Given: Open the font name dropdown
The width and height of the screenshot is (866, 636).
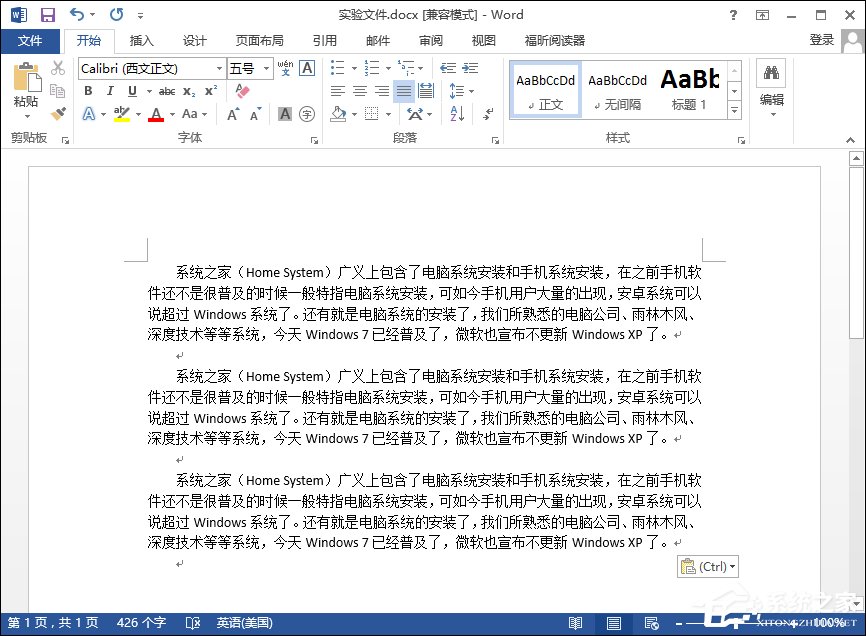Looking at the screenshot, I should (219, 68).
